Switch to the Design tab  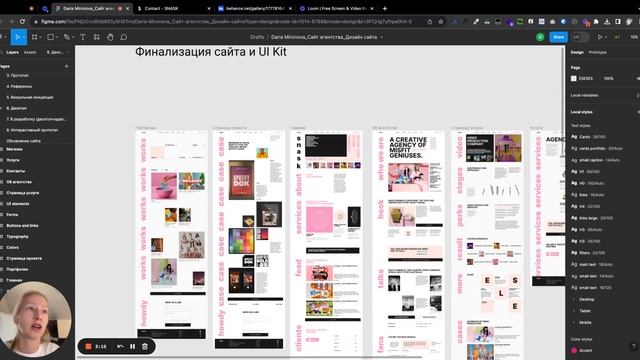pyautogui.click(x=577, y=52)
